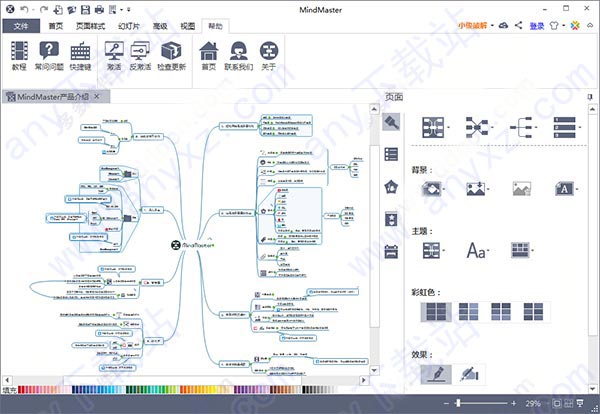
Task: Switch to the 视图 tab
Action: pyautogui.click(x=188, y=26)
